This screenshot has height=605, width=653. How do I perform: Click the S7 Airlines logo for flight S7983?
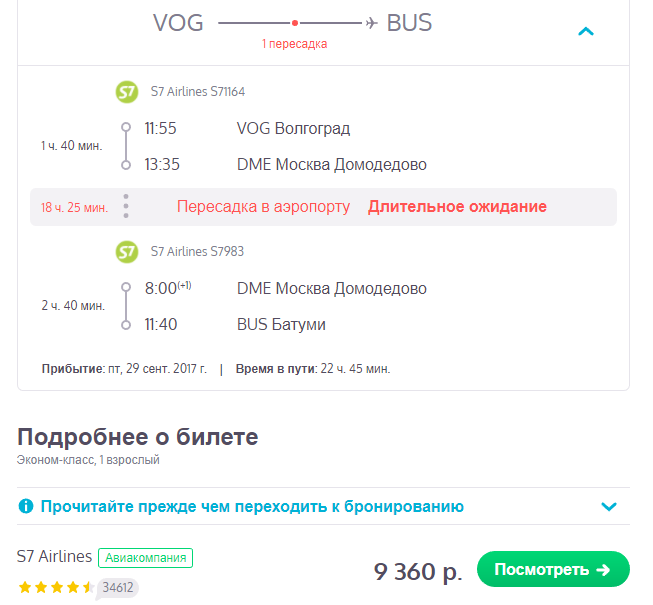(127, 251)
